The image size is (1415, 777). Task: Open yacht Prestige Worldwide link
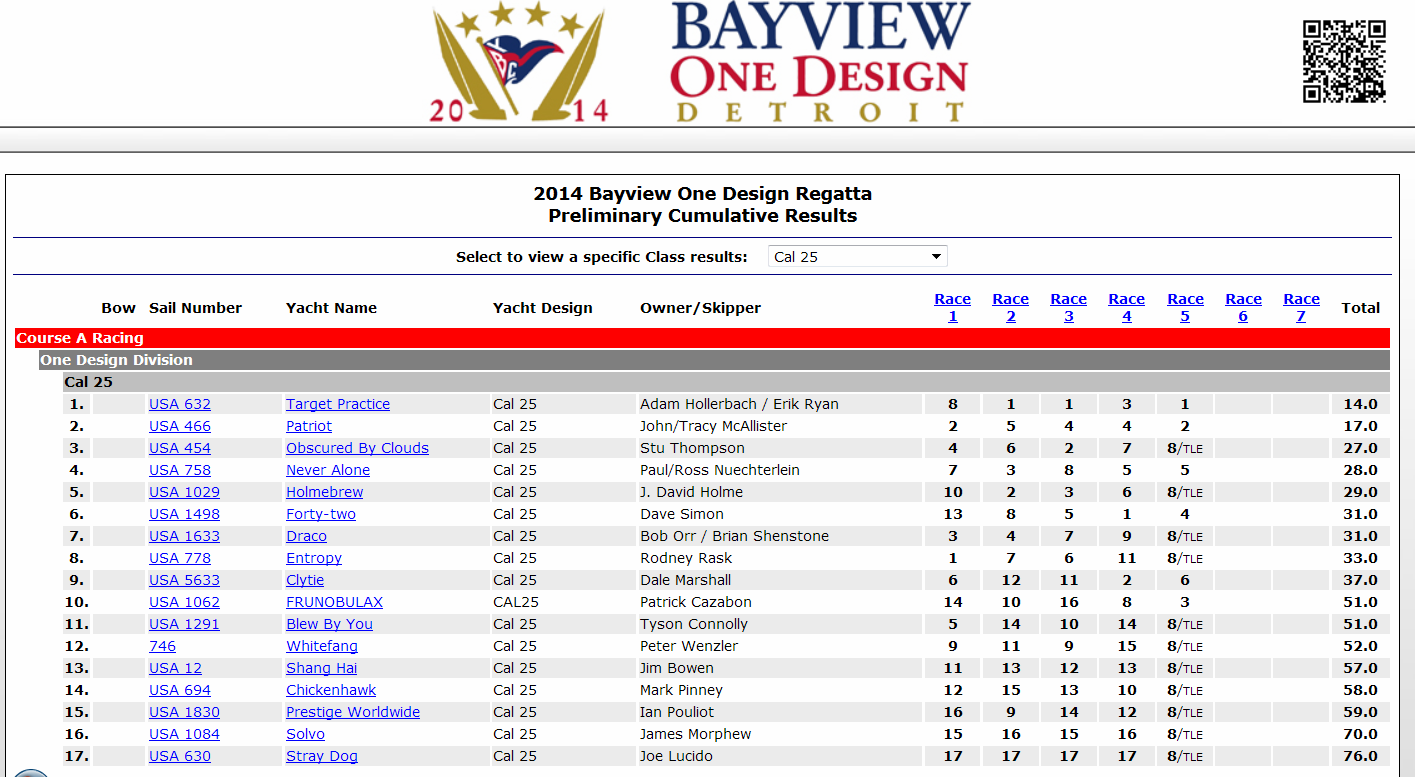pyautogui.click(x=353, y=712)
